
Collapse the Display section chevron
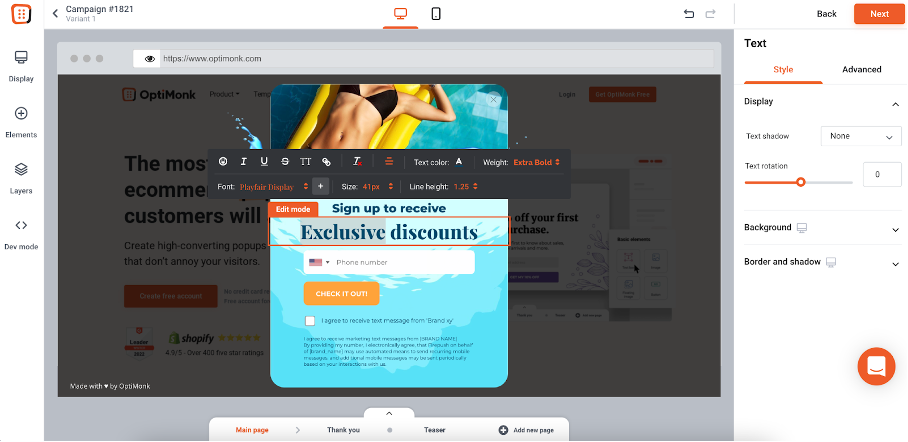pos(895,104)
